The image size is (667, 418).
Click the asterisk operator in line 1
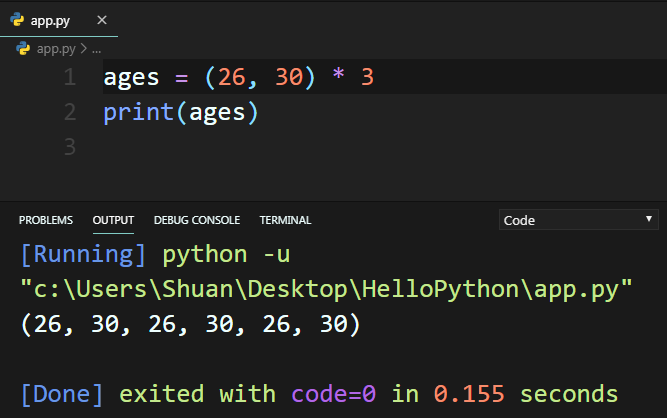coord(339,74)
